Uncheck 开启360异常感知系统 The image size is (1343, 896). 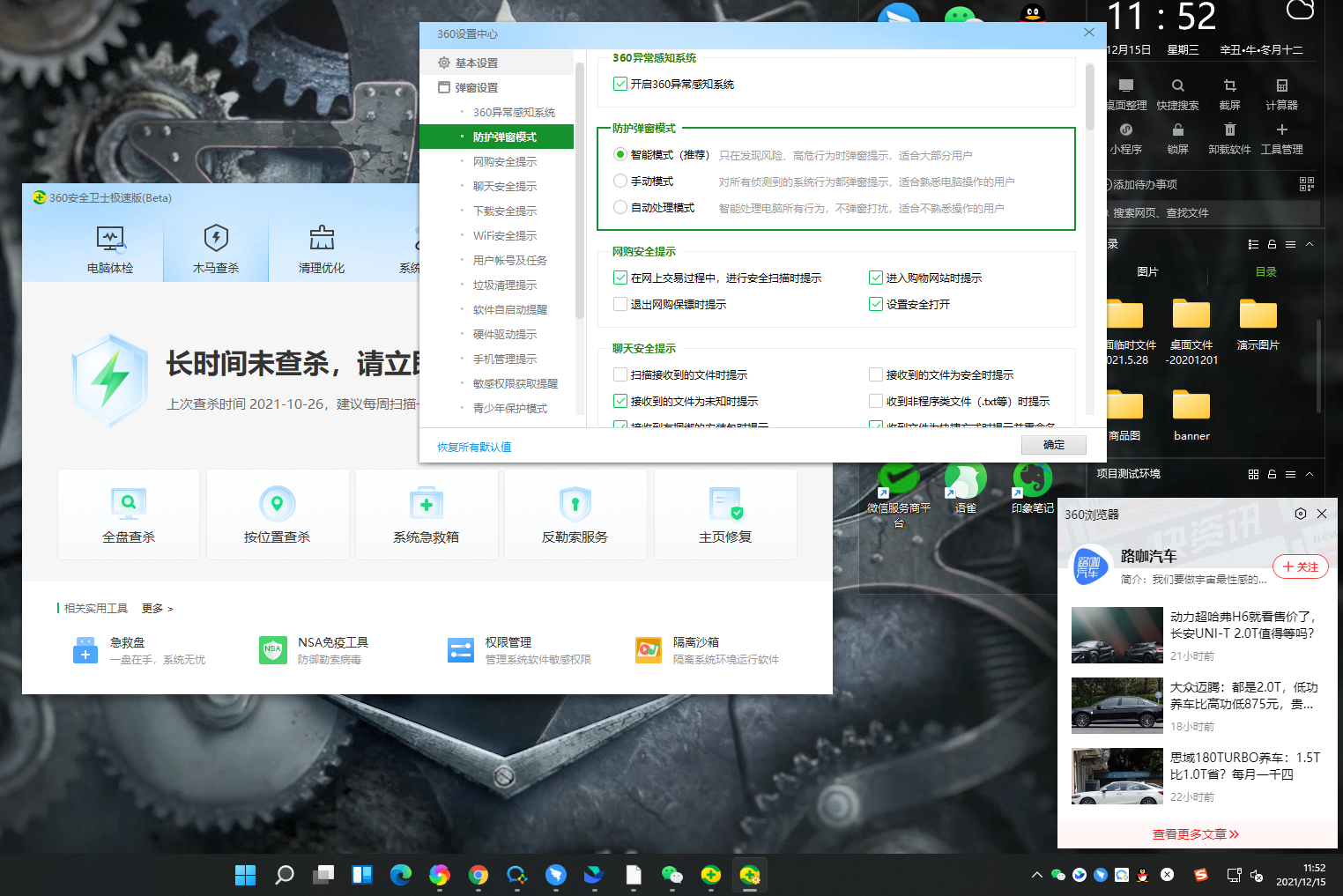[x=620, y=85]
